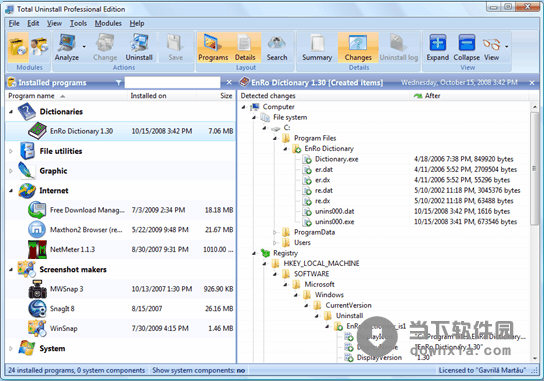
Task: Open the Installed programs module icon
Action: (x=18, y=48)
